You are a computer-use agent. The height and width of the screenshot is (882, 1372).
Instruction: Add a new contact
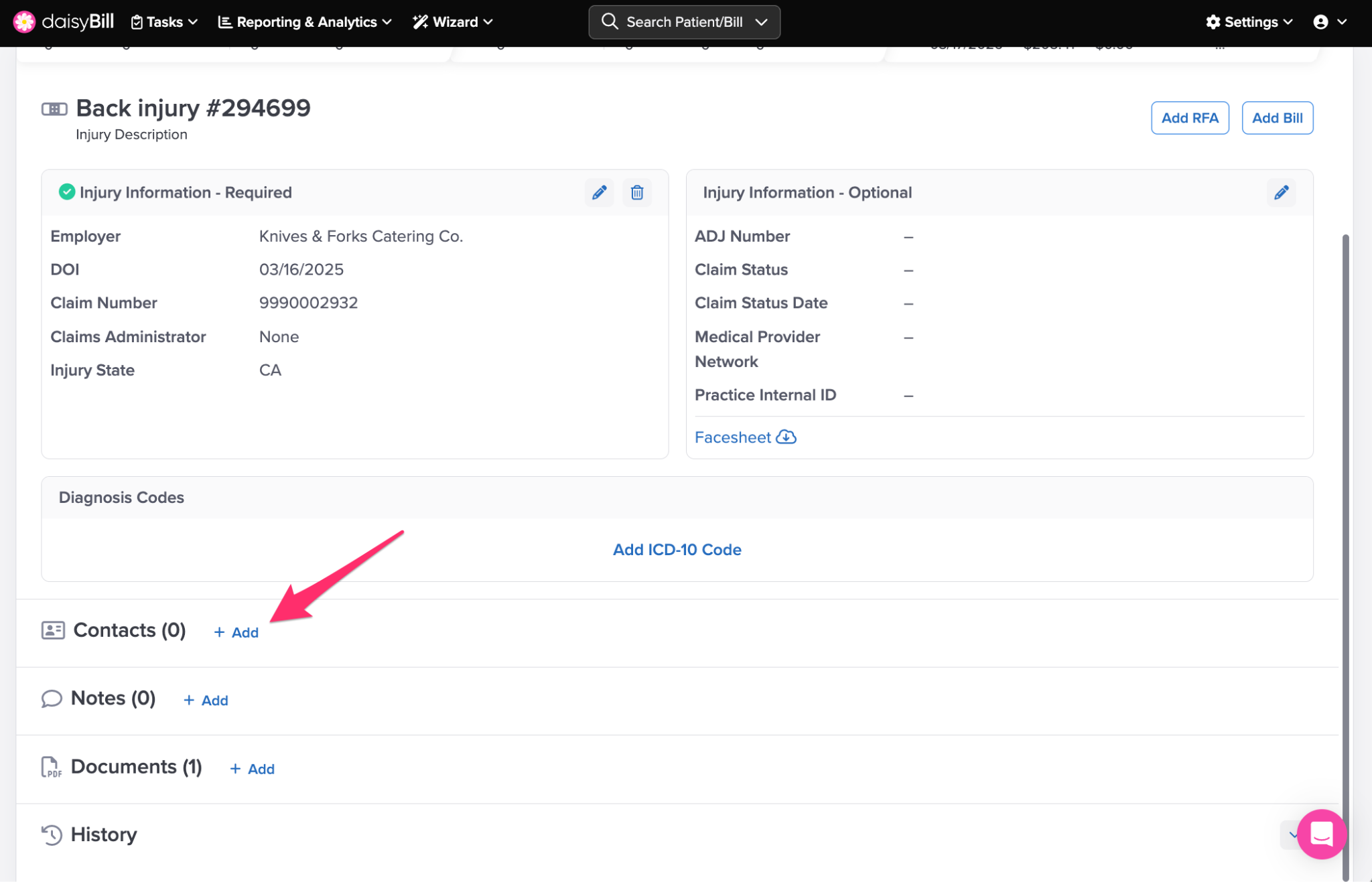pos(236,632)
